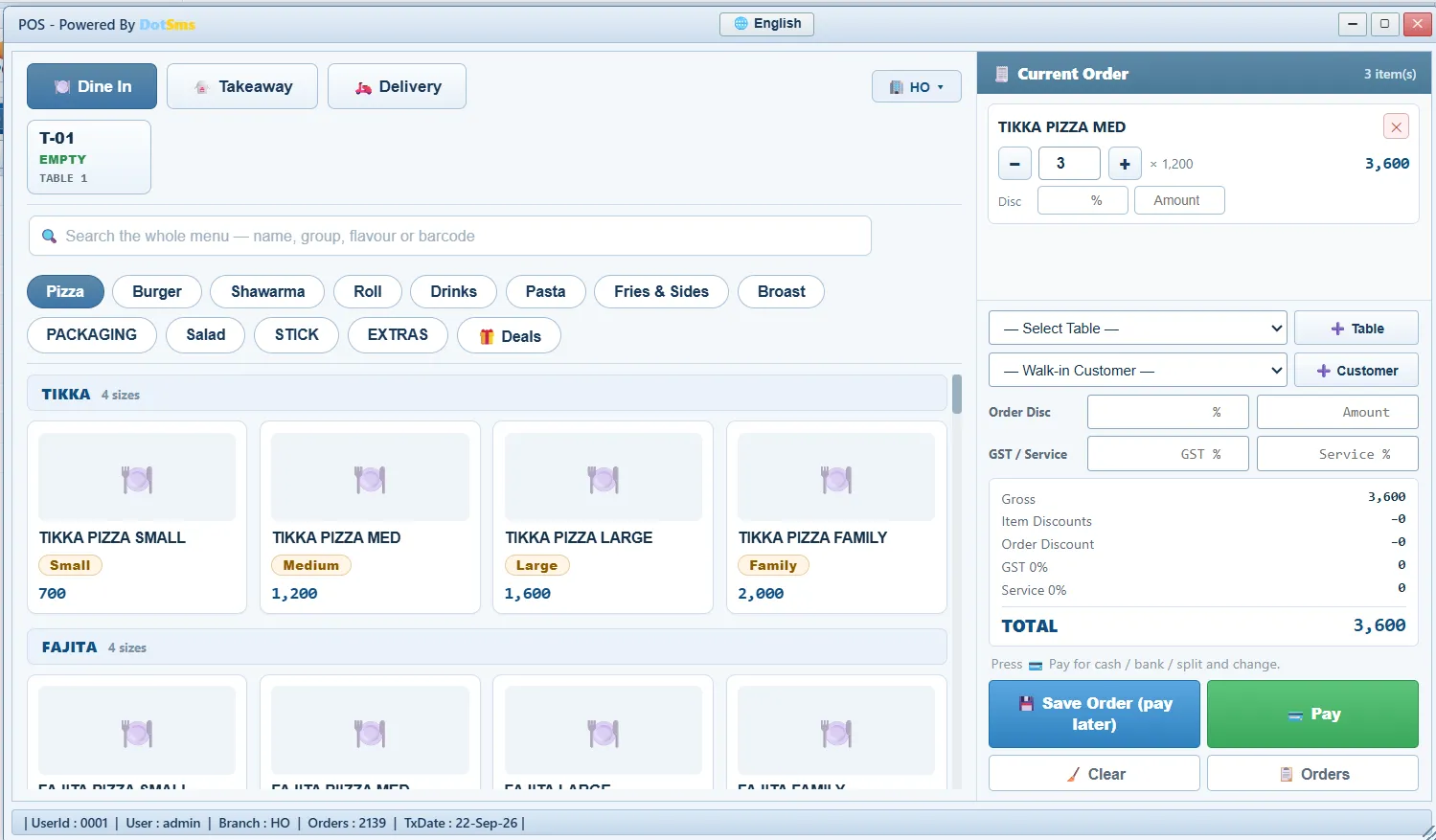
Task: Add TIKKA PIZZA FAMILY to order
Action: coord(836,517)
